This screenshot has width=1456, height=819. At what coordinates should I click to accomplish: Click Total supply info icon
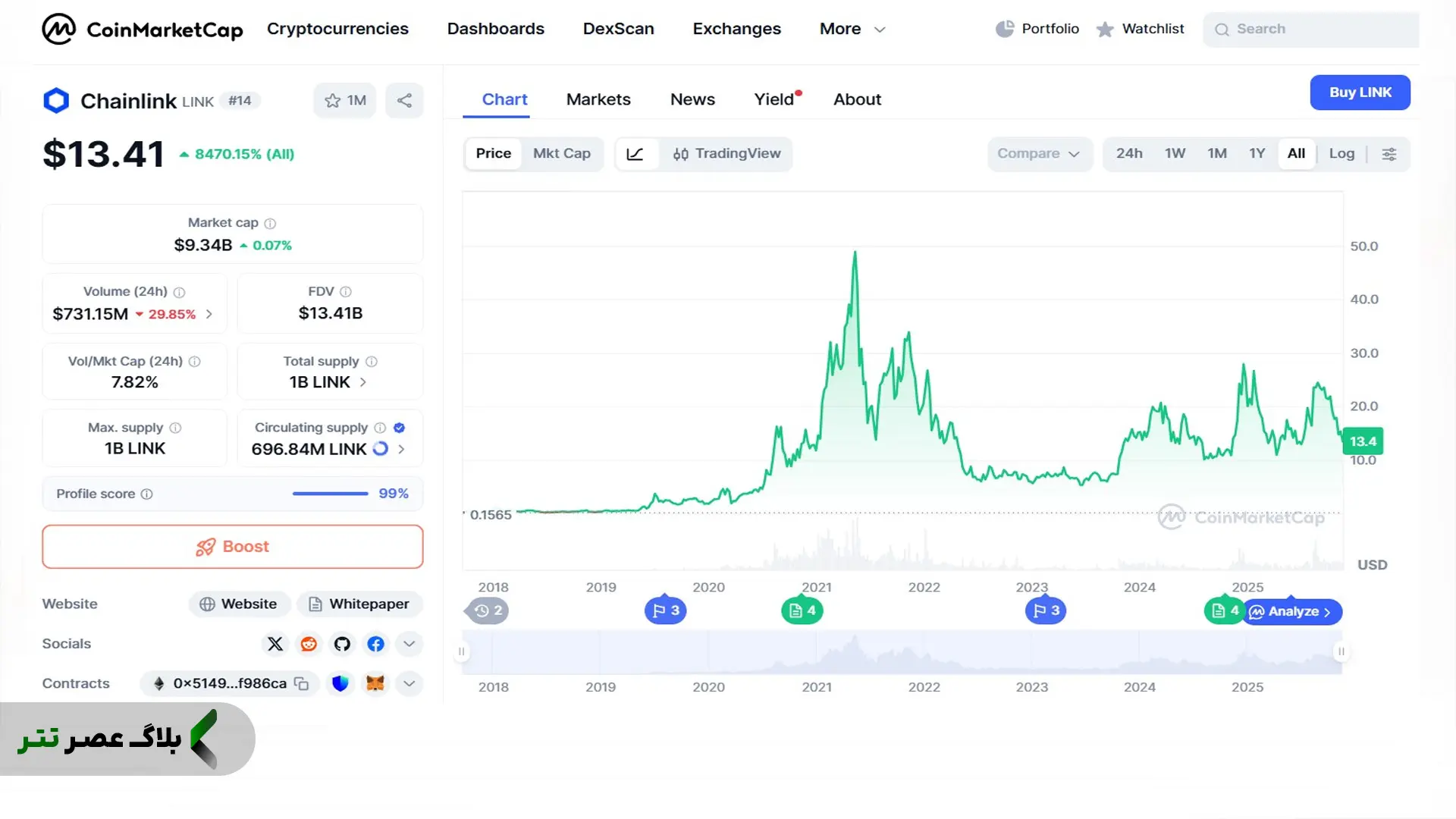[x=372, y=362]
